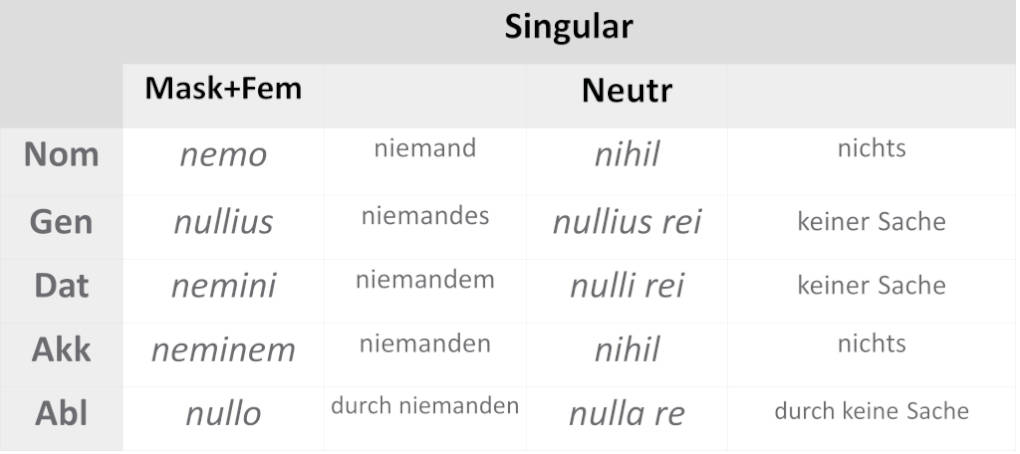Screen dimensions: 1020x454
Task: Select the Latin word nemo
Action: (x=223, y=155)
